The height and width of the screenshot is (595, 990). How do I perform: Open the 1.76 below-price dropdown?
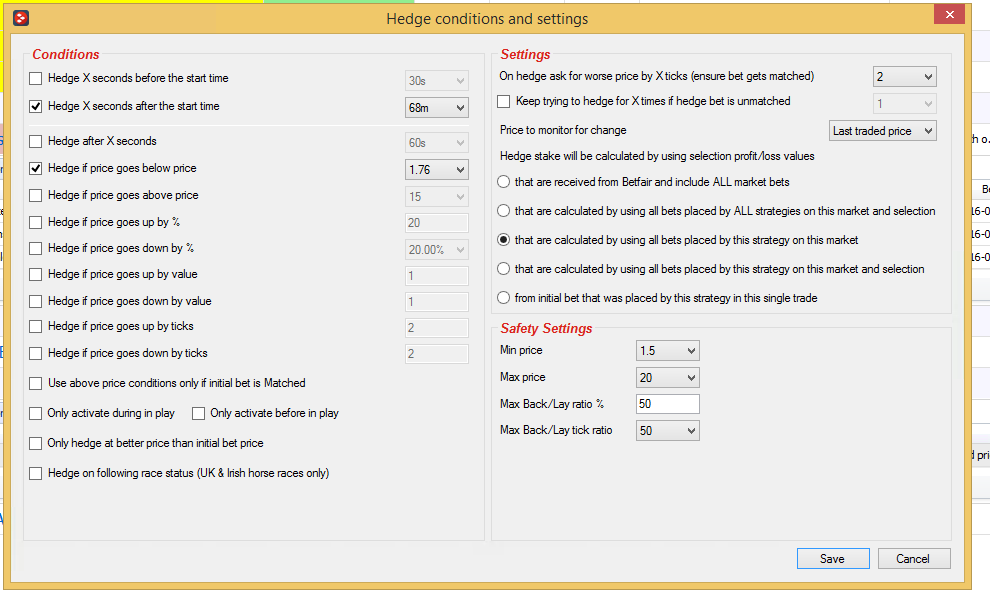click(x=437, y=169)
